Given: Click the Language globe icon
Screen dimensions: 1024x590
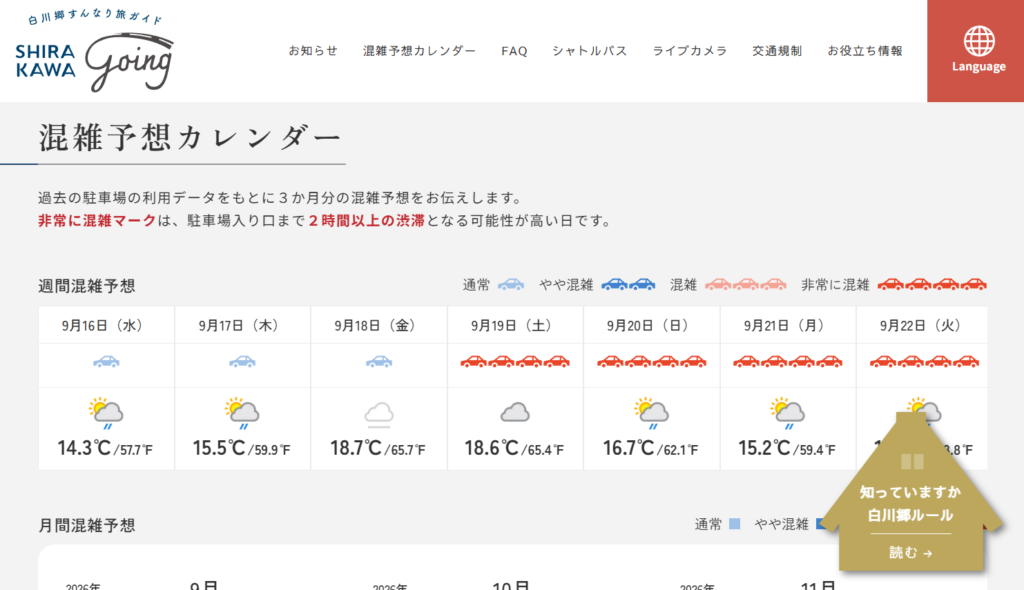Looking at the screenshot, I should (978, 41).
